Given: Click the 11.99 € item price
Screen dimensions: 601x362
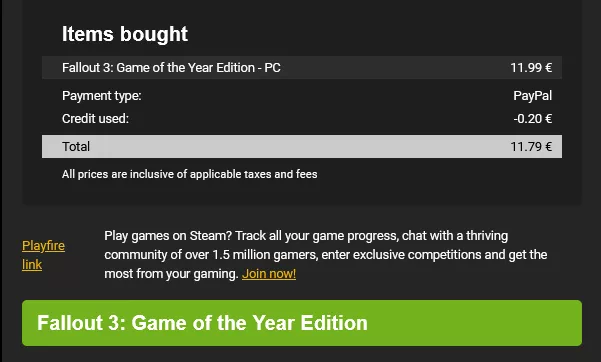Looking at the screenshot, I should point(531,68).
